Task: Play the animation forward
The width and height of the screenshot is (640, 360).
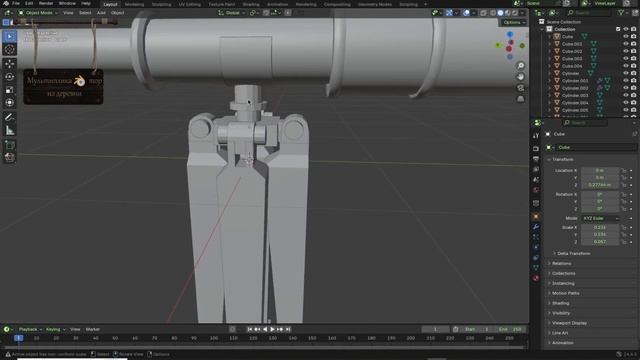Action: click(272, 329)
